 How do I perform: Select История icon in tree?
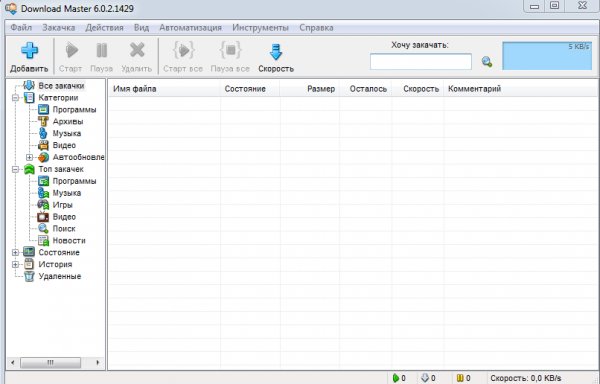click(29, 264)
